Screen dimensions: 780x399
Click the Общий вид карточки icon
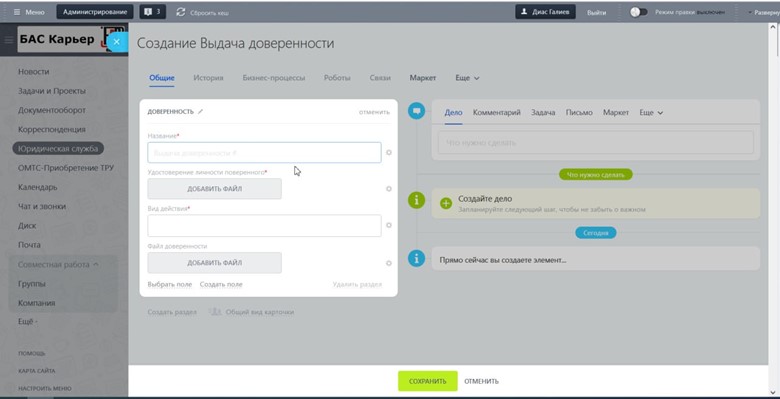pyautogui.click(x=214, y=312)
